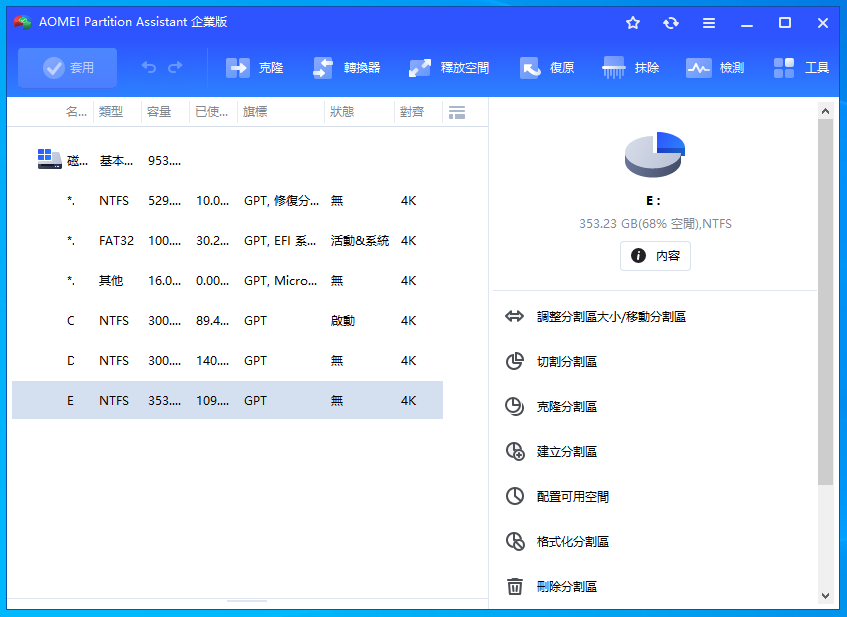Click the refresh icon in title bar

pos(670,23)
